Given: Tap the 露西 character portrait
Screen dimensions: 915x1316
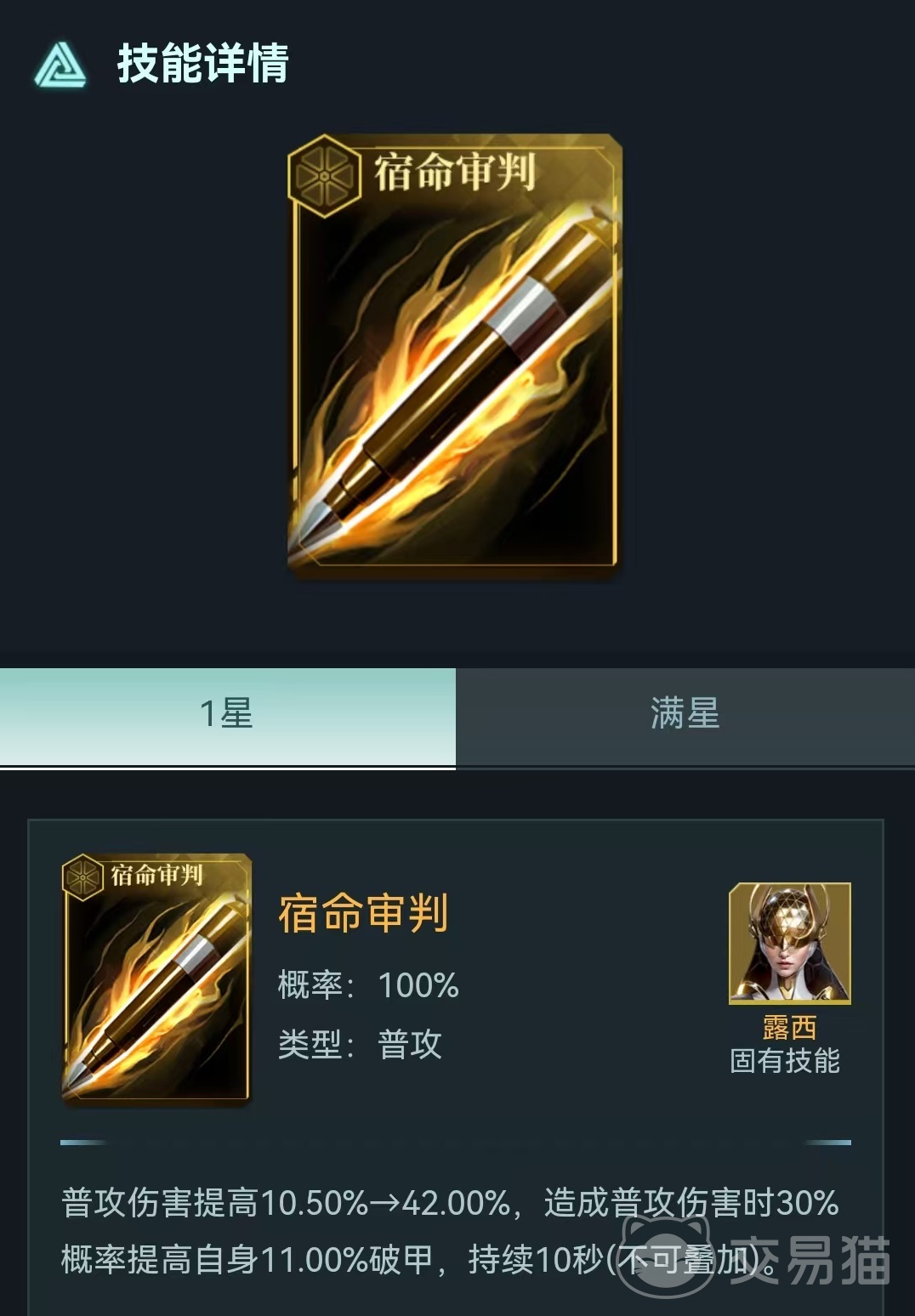Looking at the screenshot, I should (789, 943).
